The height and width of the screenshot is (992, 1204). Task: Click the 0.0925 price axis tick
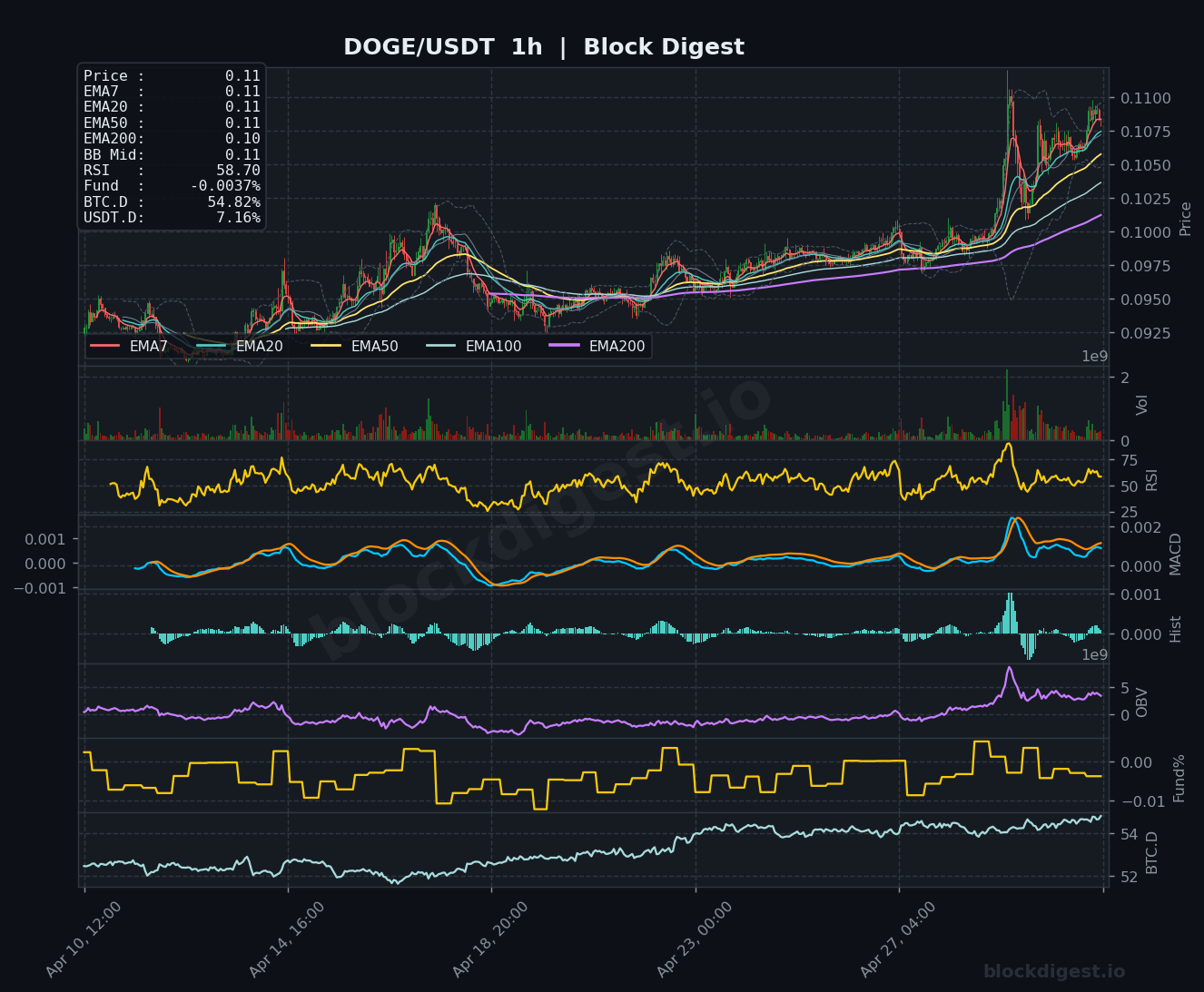tap(1146, 333)
